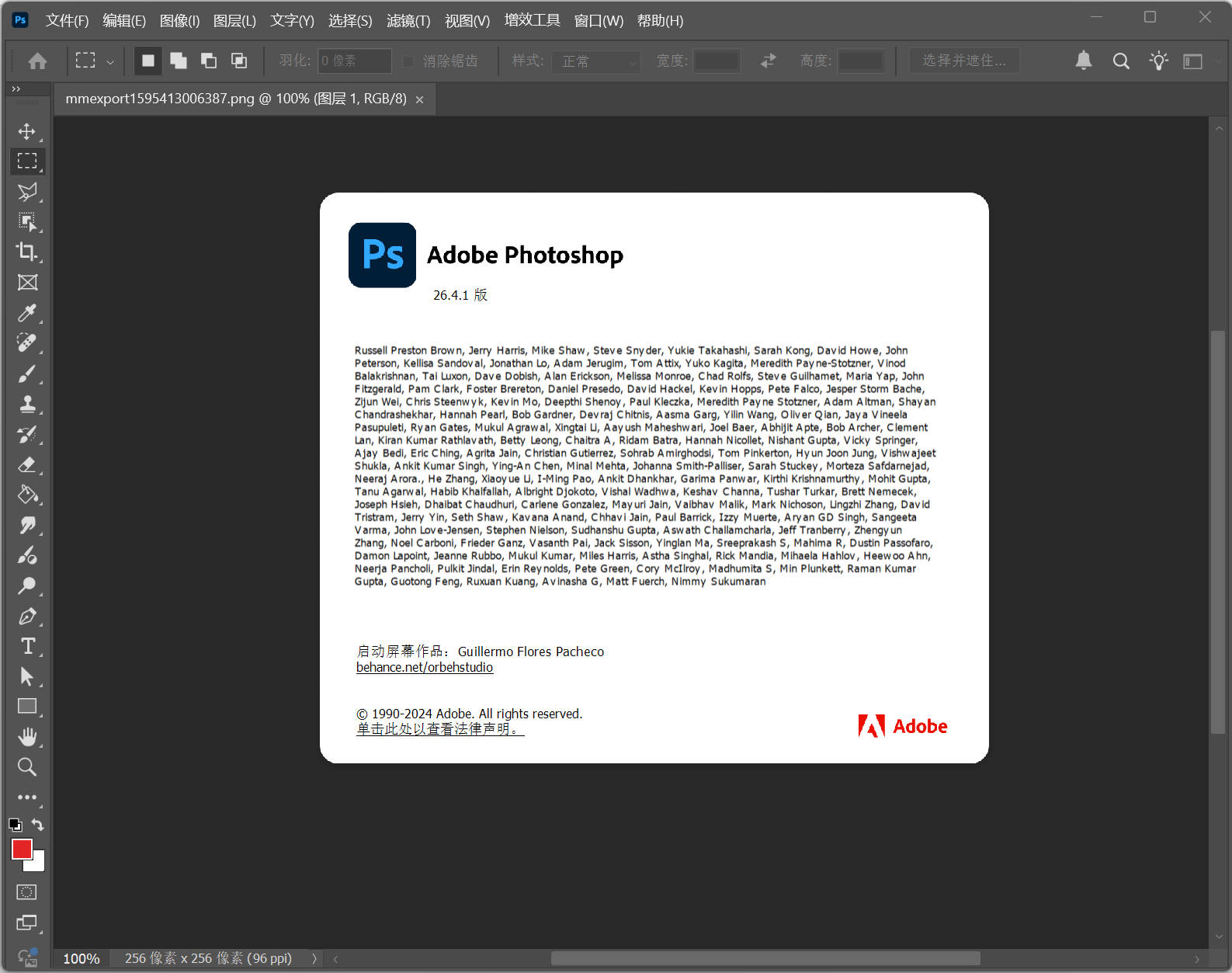Viewport: 1232px width, 973px height.
Task: Select the Horizontal Type tool
Action: pyautogui.click(x=27, y=646)
